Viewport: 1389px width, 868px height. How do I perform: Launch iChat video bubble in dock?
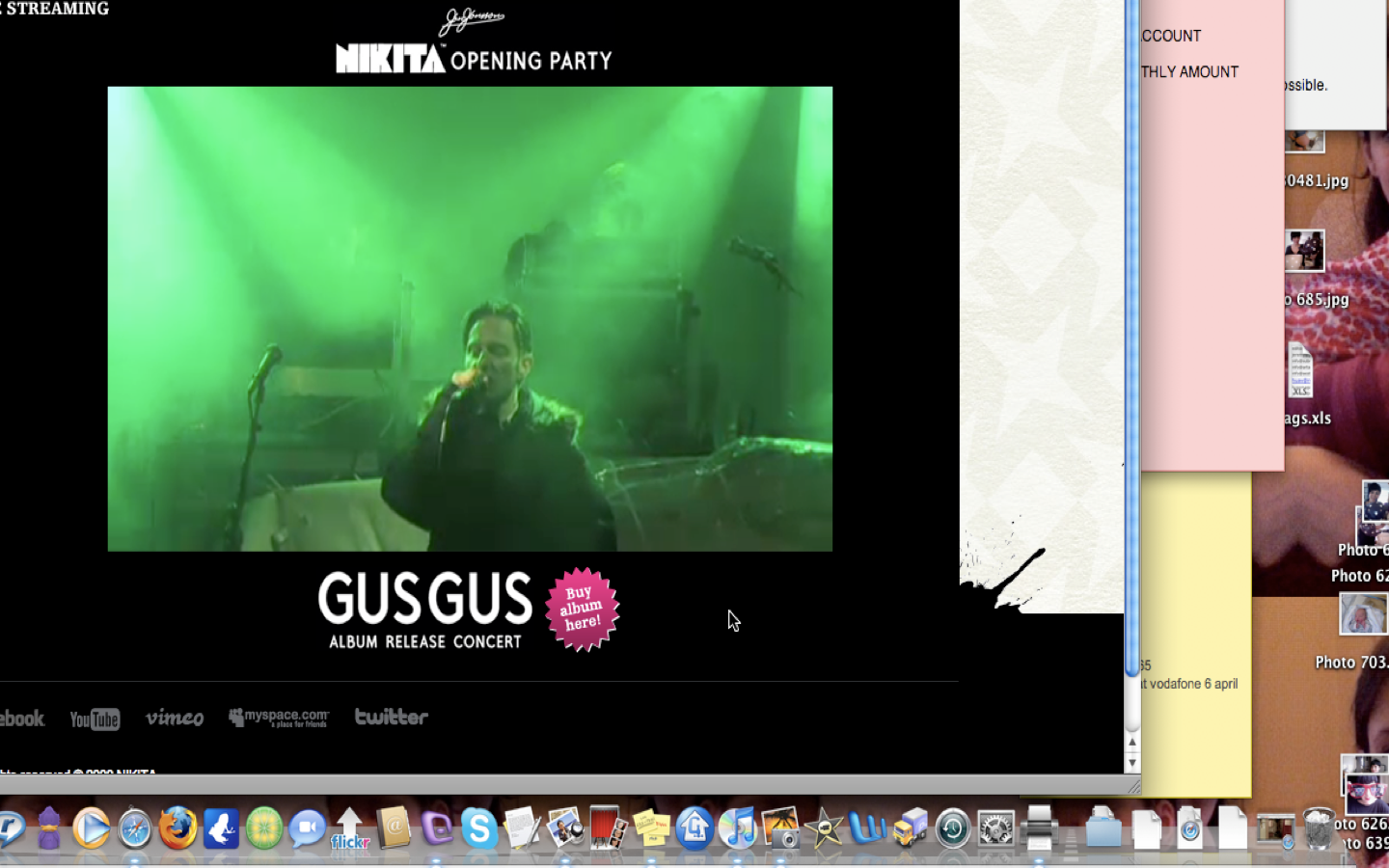click(x=307, y=829)
